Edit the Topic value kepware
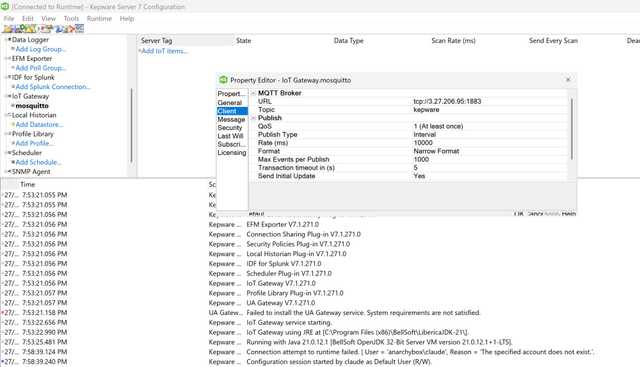 click(489, 109)
